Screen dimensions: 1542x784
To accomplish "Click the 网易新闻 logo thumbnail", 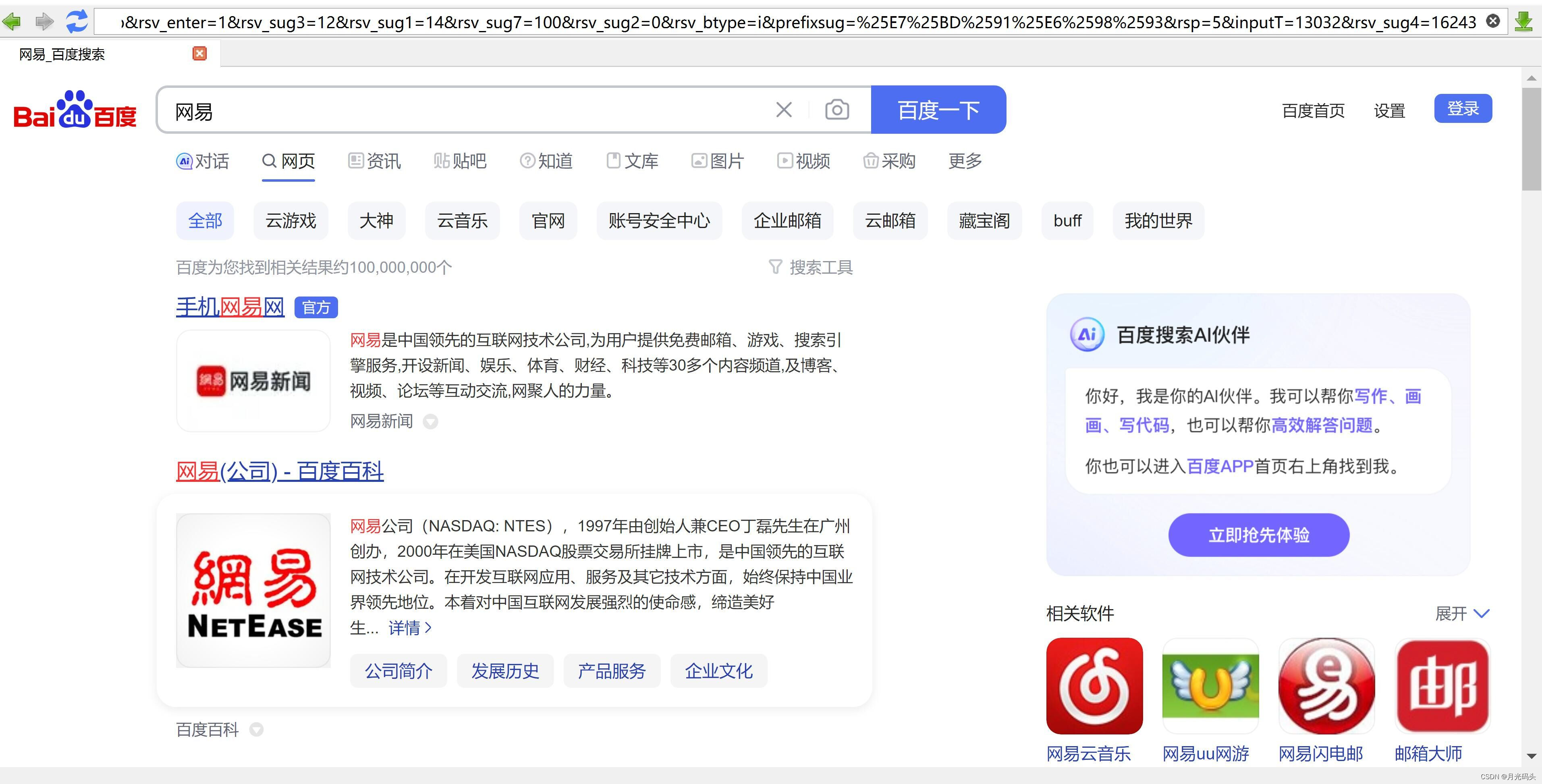I will [253, 381].
